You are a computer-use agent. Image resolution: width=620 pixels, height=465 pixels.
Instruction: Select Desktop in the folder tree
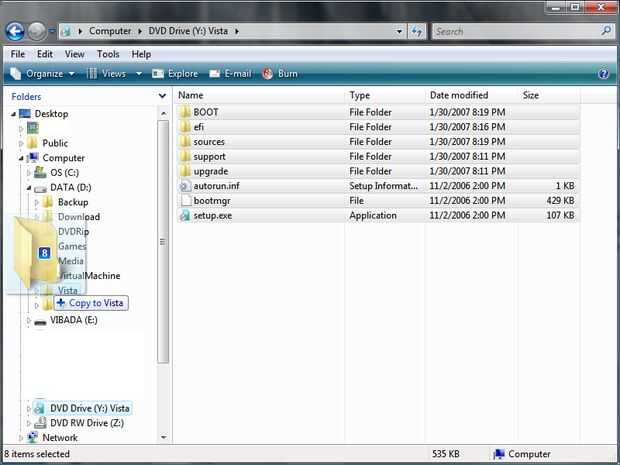tap(51, 114)
